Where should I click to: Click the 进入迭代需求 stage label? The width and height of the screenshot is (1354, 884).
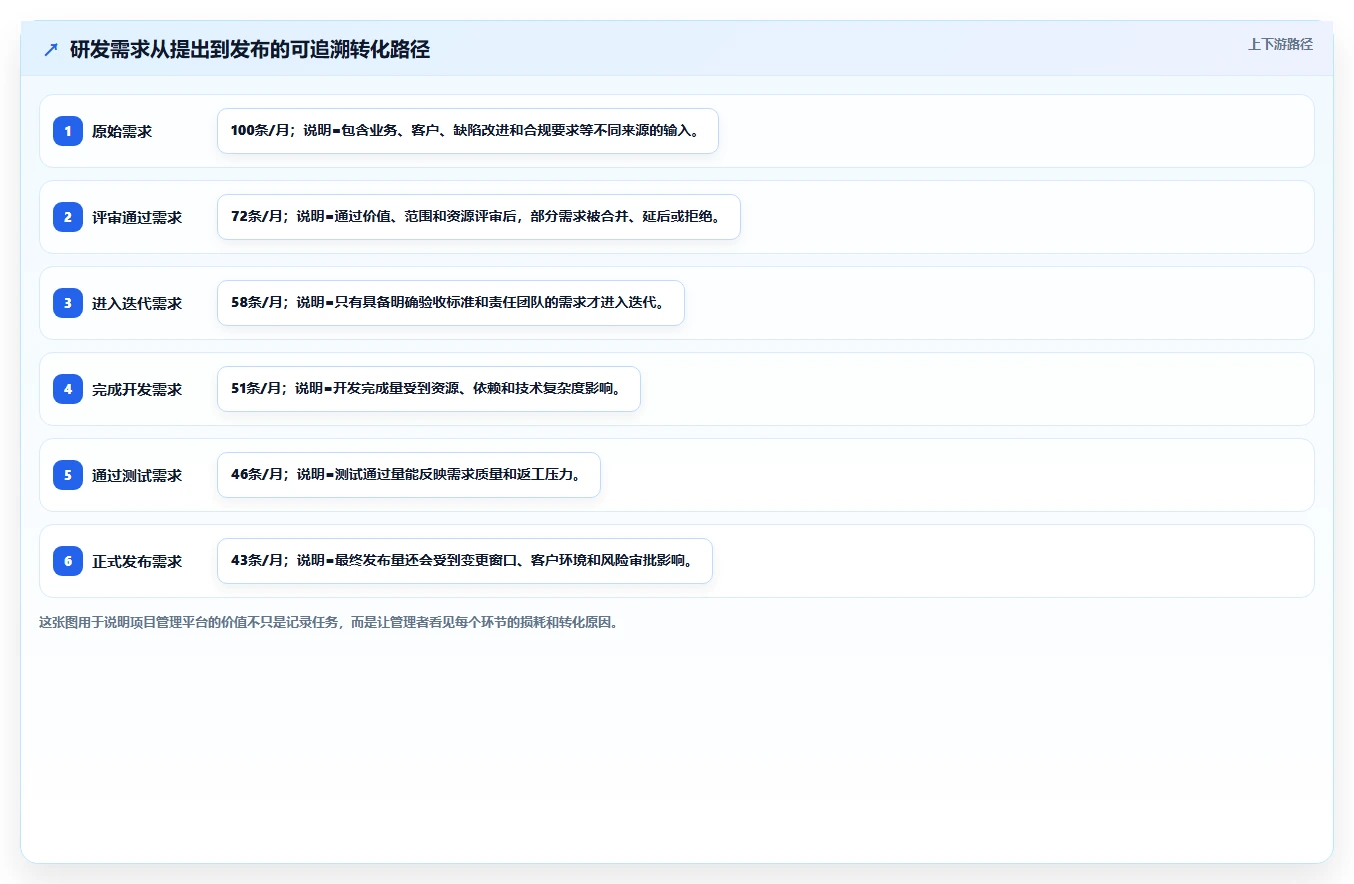(137, 303)
